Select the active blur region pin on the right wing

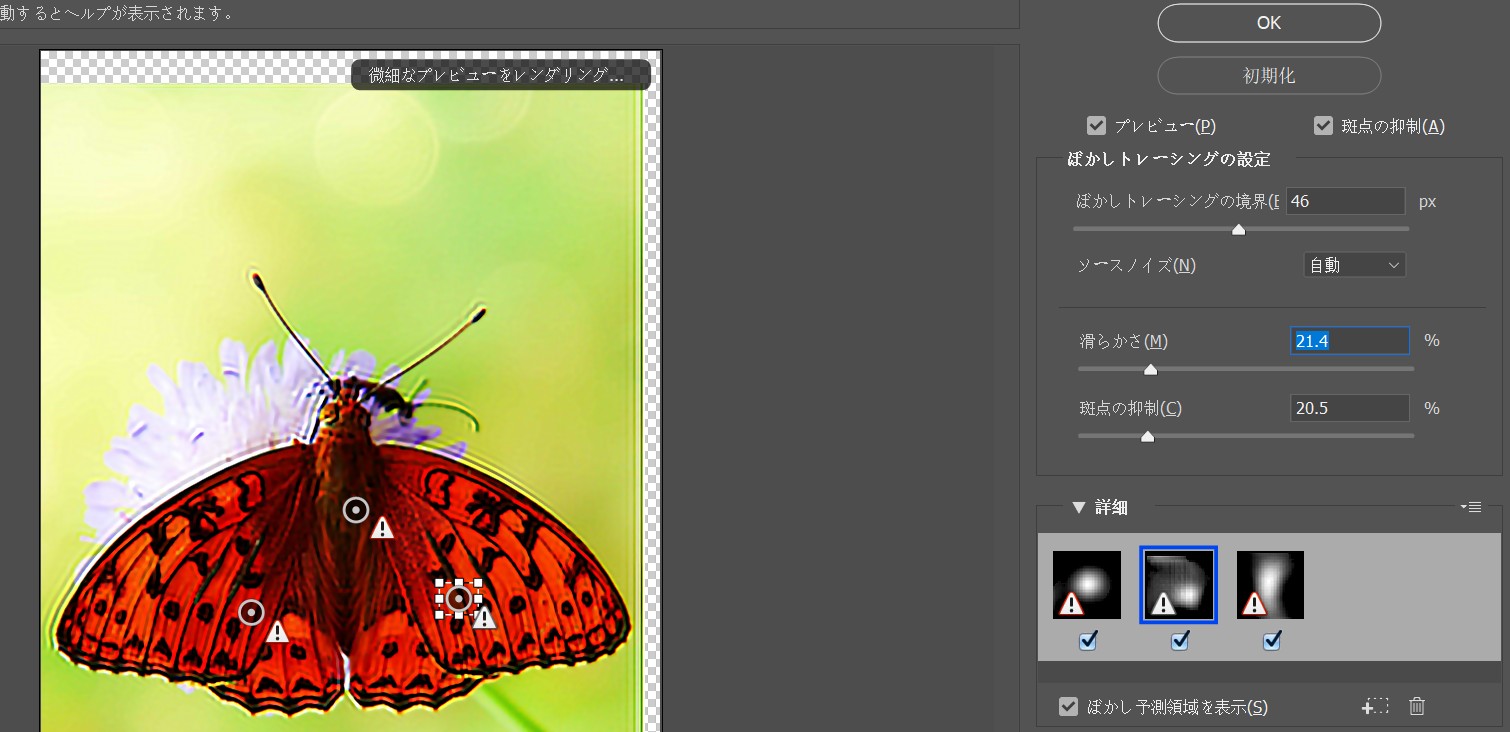(459, 598)
